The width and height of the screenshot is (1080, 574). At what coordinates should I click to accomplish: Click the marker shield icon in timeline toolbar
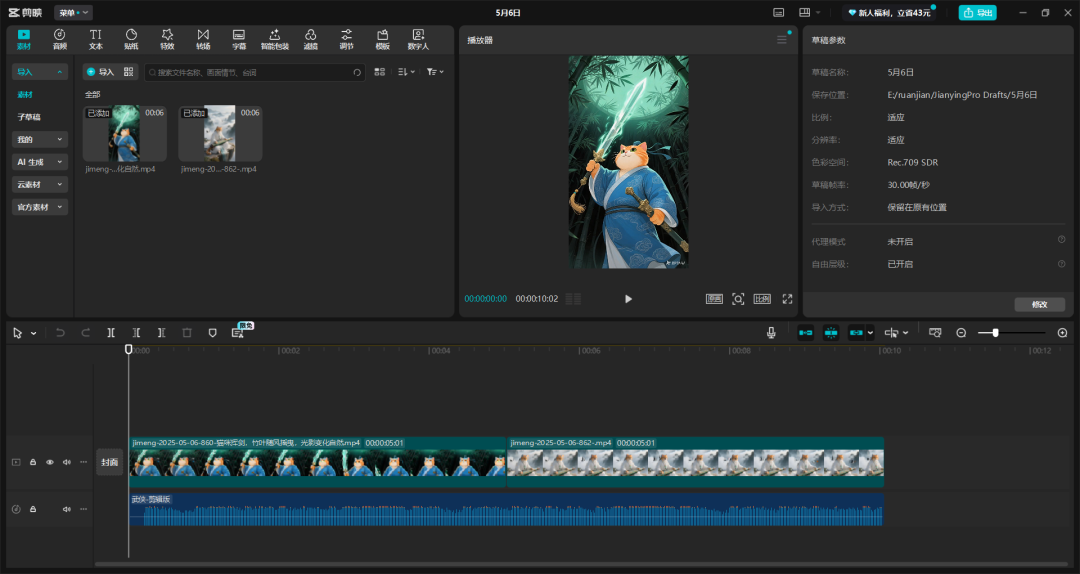click(212, 333)
